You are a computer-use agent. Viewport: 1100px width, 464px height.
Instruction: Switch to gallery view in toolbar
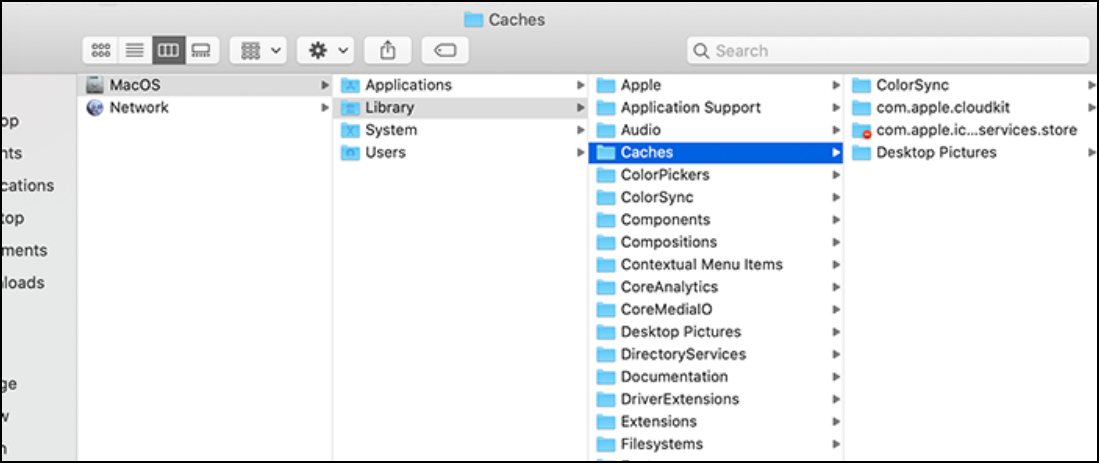point(201,50)
